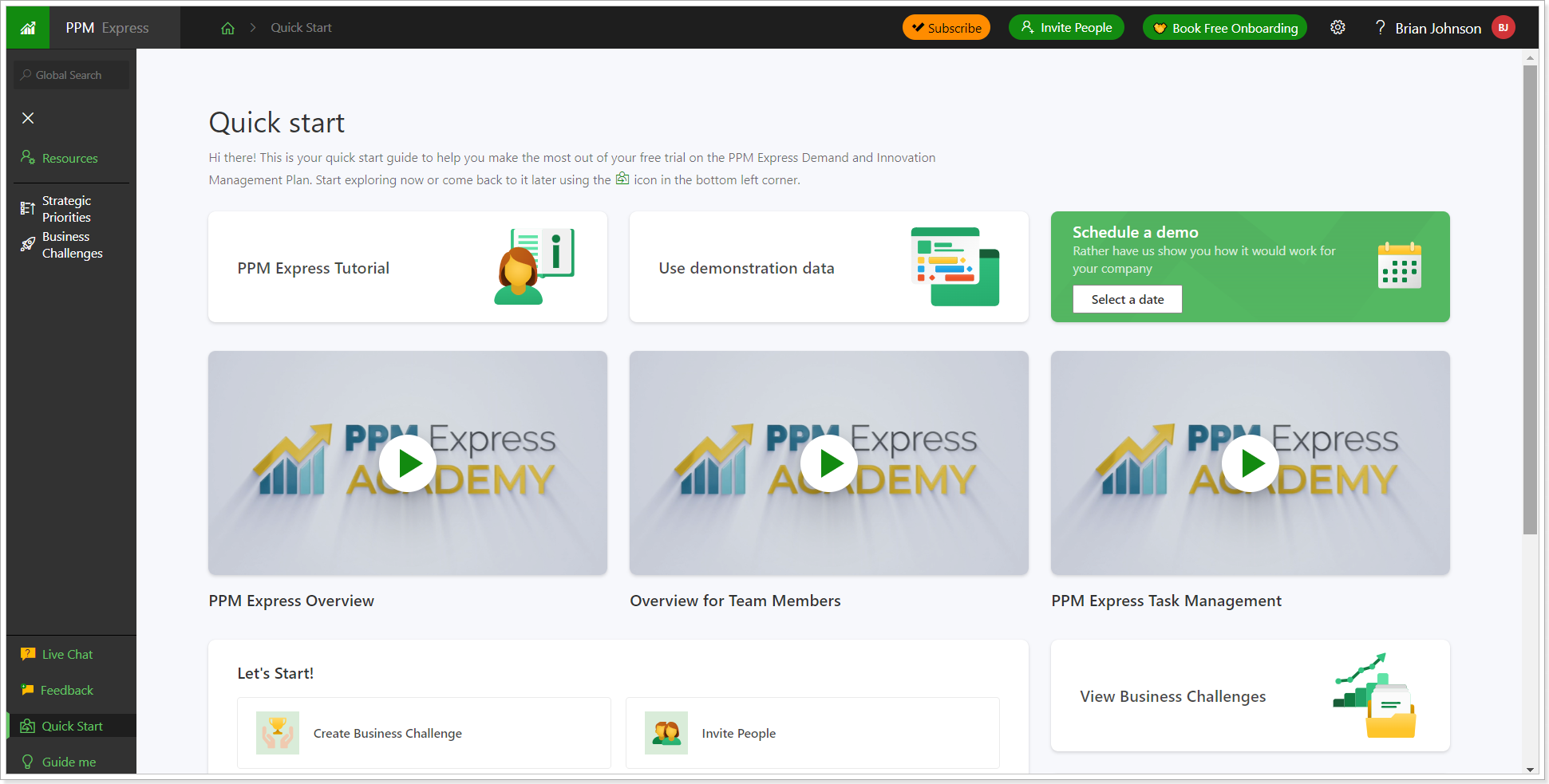Click Create Business Challenge tile
Viewport: 1549px width, 784px height.
click(425, 733)
